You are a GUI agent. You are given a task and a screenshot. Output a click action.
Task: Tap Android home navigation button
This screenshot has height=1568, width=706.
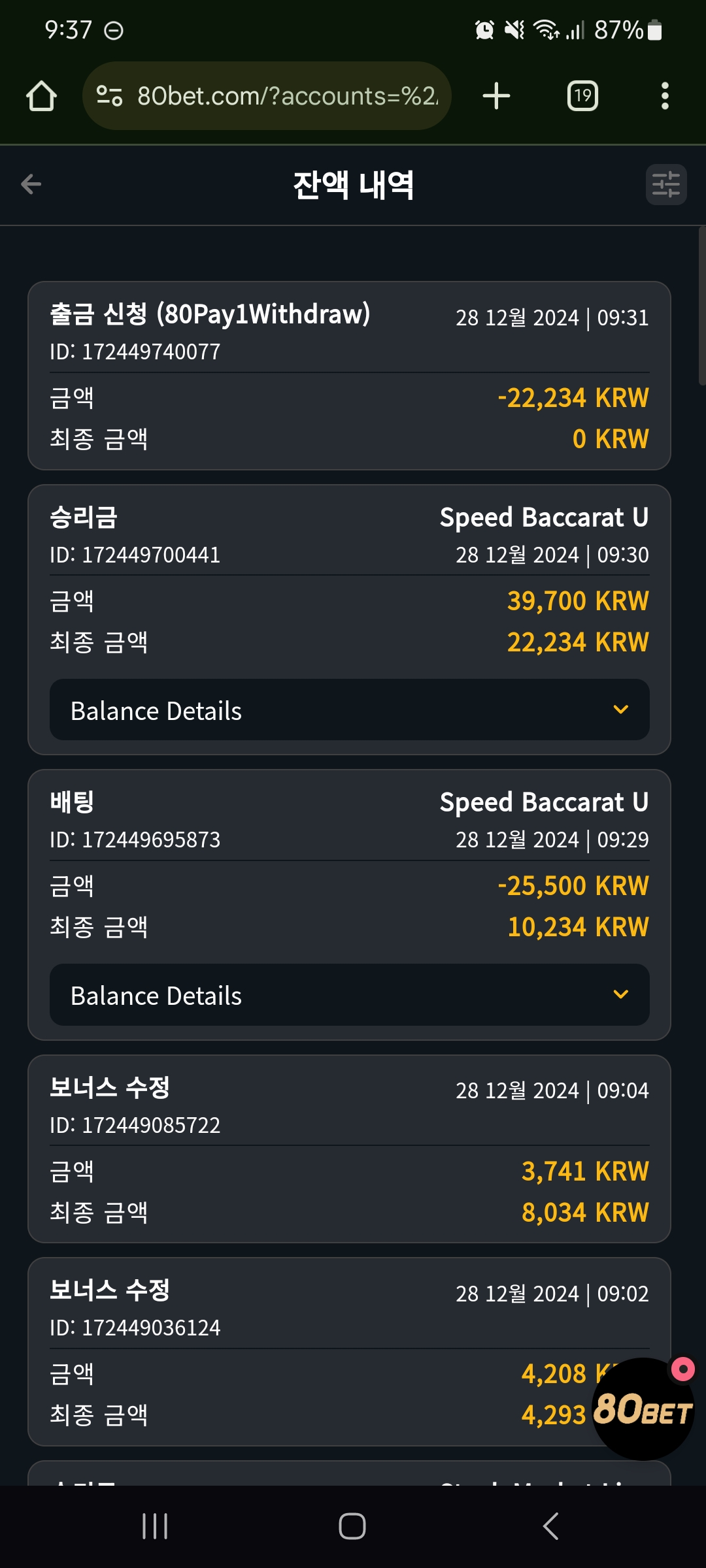[352, 1526]
